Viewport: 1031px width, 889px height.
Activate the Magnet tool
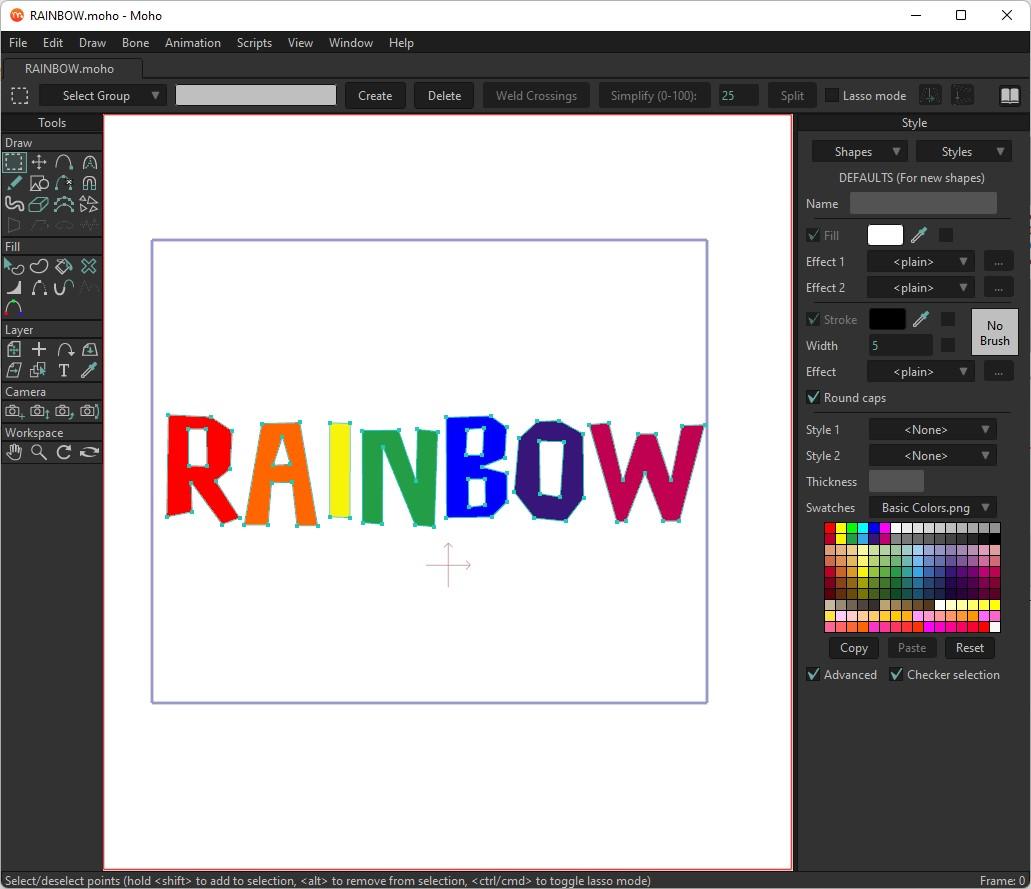(89, 183)
